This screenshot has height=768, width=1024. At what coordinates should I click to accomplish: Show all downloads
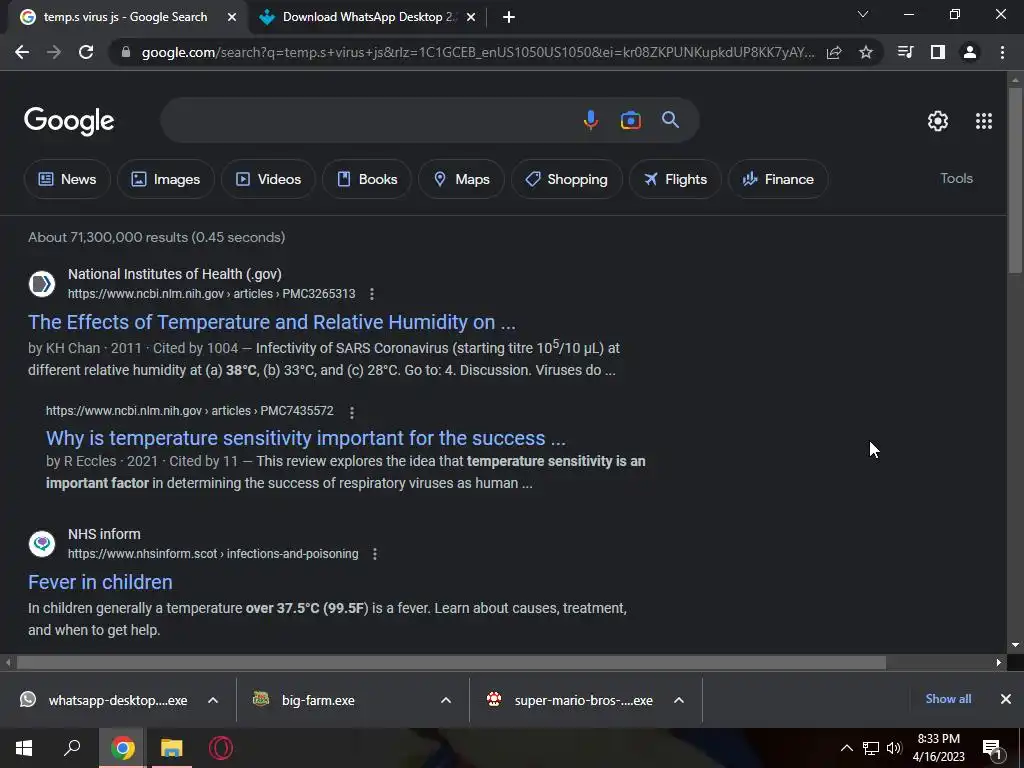(948, 699)
